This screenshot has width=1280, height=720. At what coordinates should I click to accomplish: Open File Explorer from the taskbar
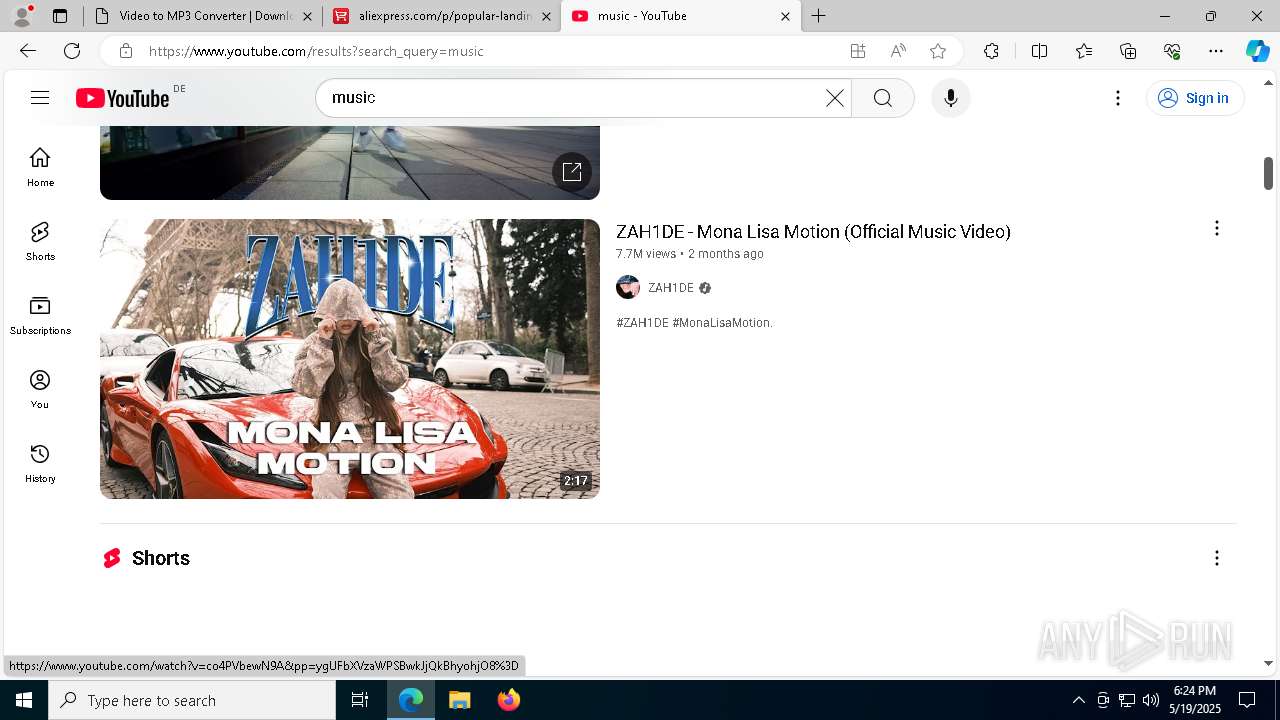pos(459,700)
